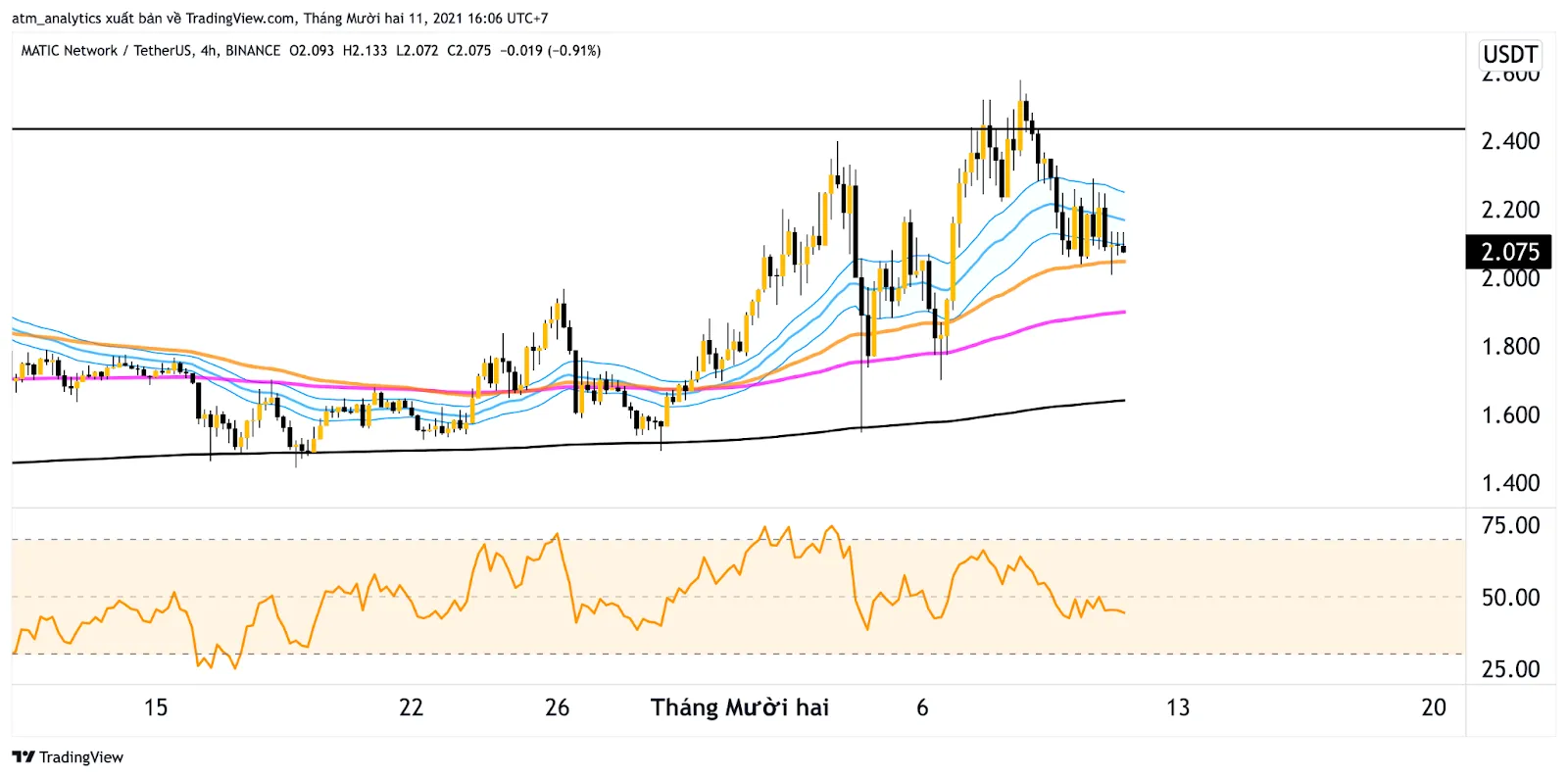This screenshot has width=1568, height=778.
Task: Click the date label 6 on time axis
Action: coord(922,707)
